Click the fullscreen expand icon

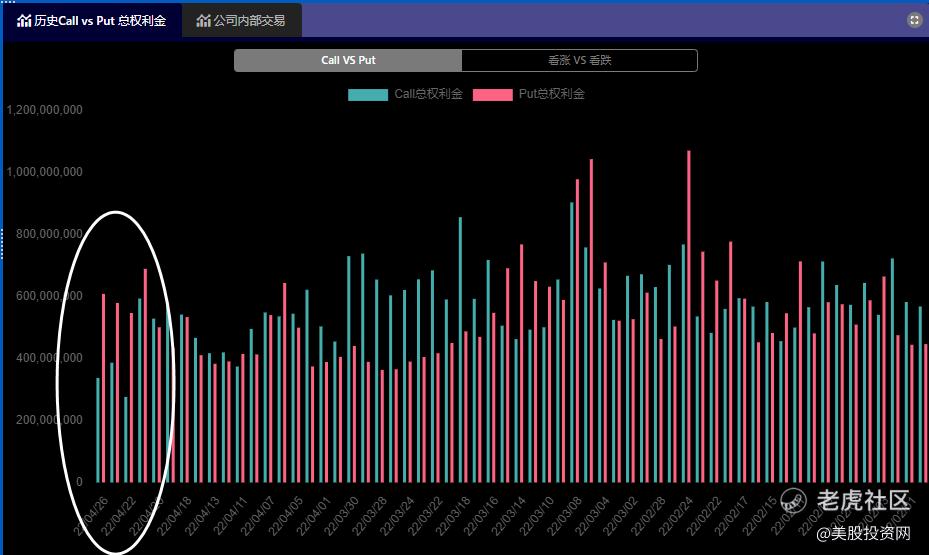[x=914, y=20]
